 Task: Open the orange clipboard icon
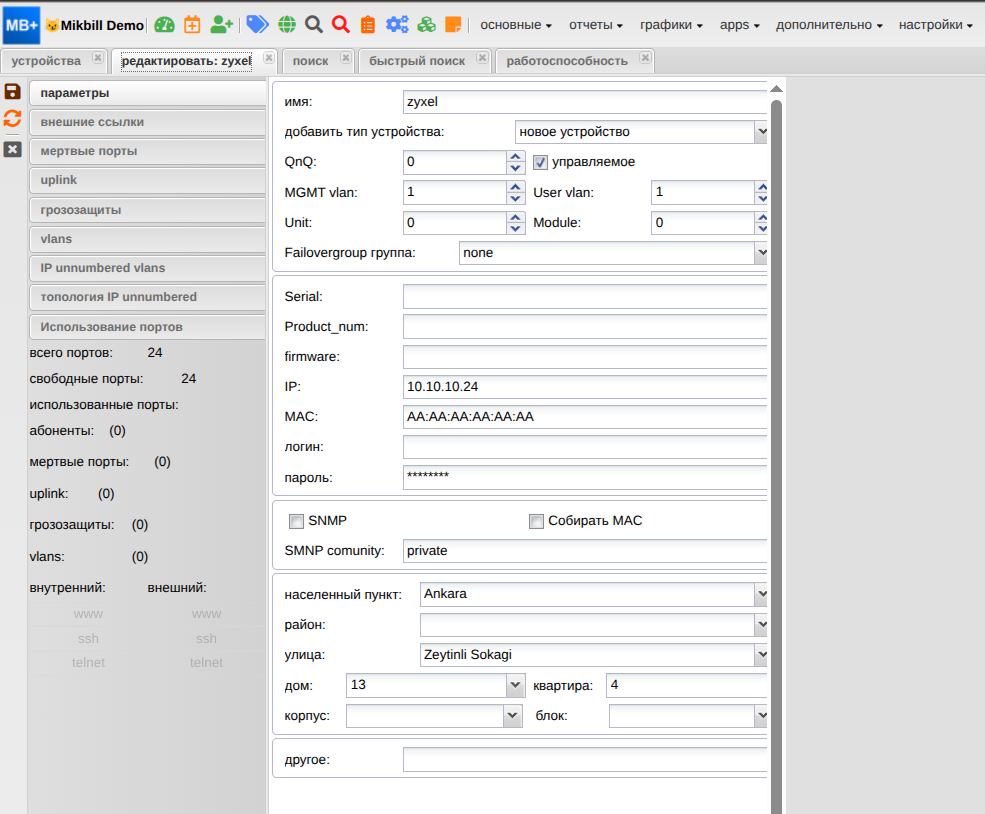pos(368,24)
